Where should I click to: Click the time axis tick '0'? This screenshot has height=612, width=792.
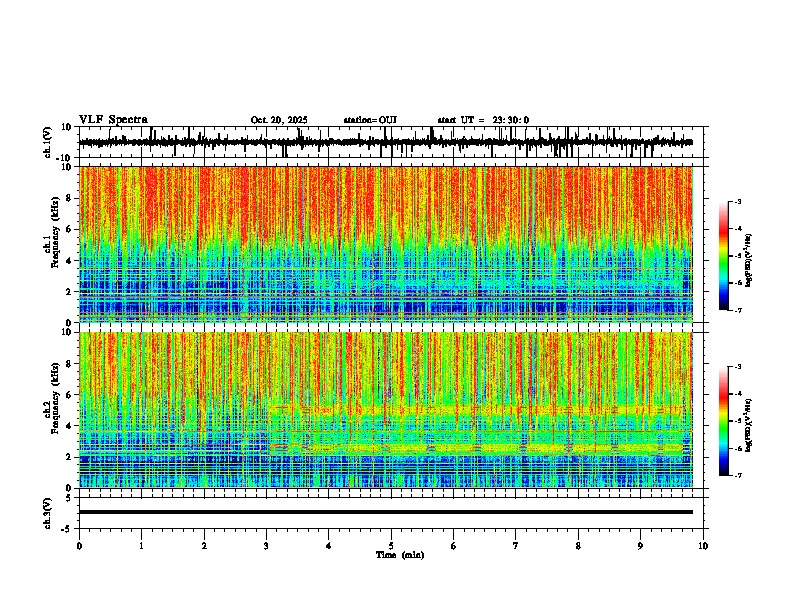pyautogui.click(x=79, y=546)
